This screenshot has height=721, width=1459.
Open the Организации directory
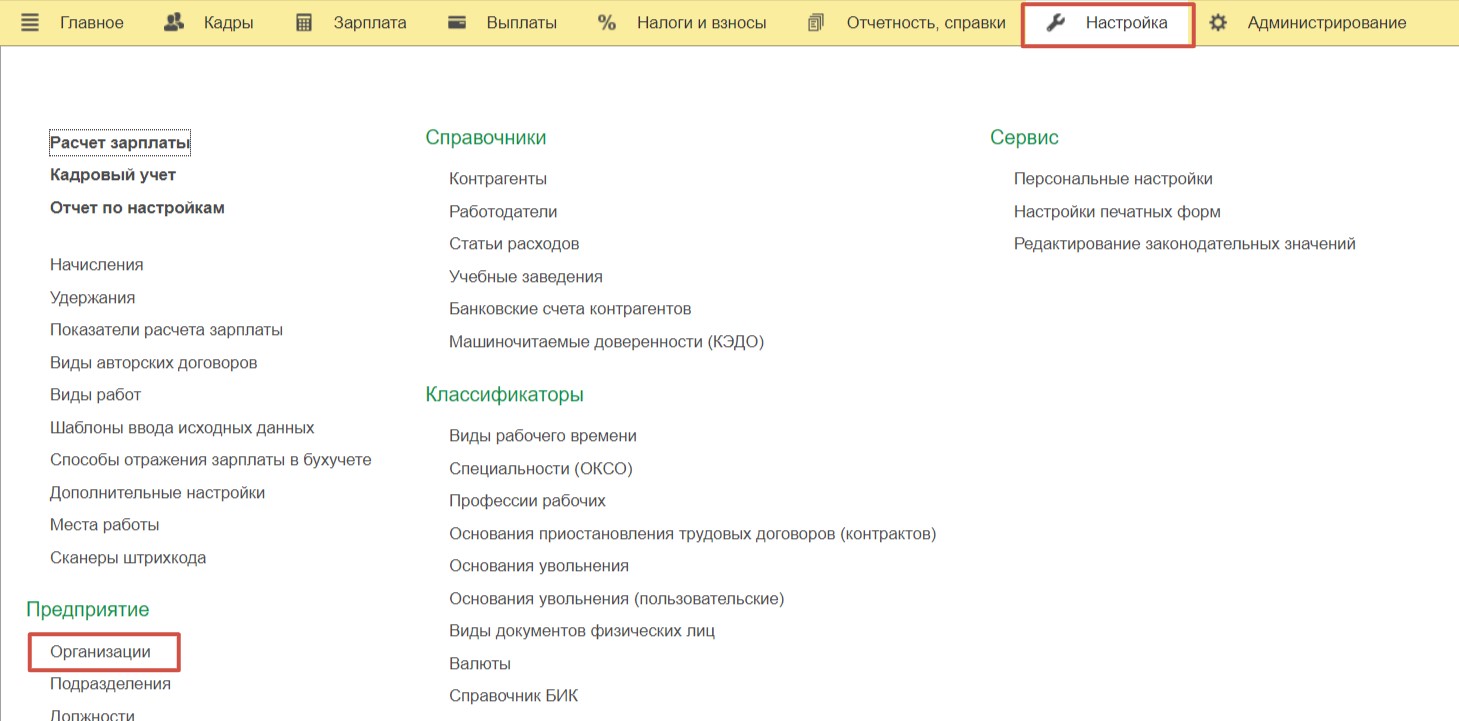[101, 652]
